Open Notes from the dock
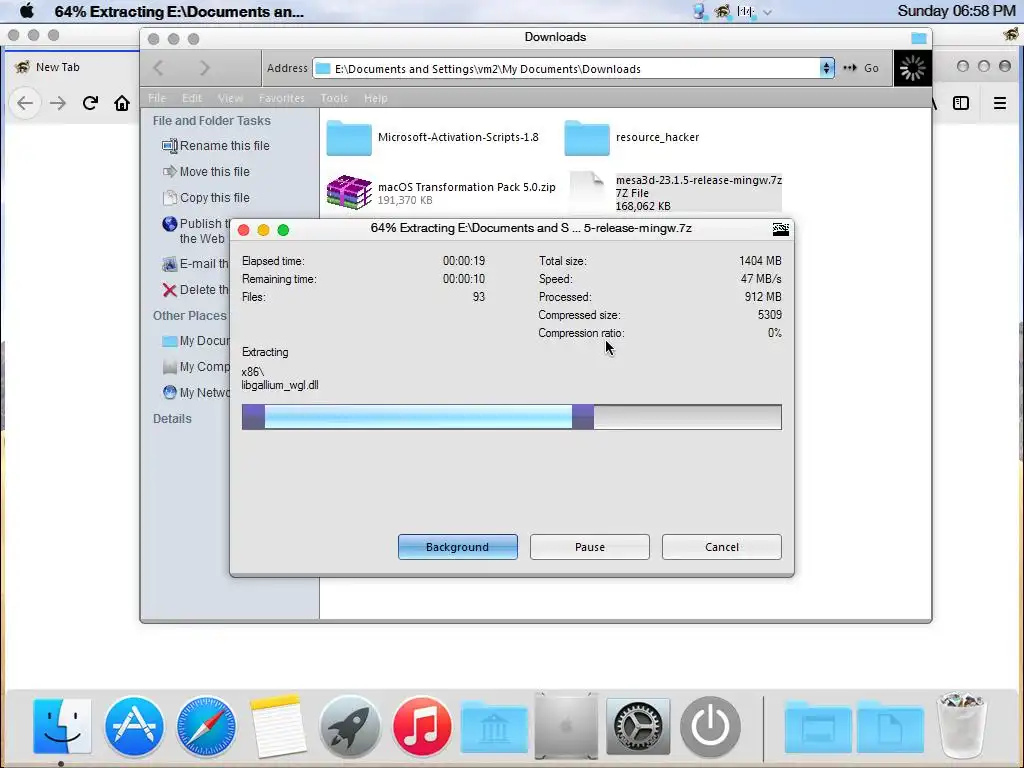This screenshot has width=1024, height=768. point(278,726)
